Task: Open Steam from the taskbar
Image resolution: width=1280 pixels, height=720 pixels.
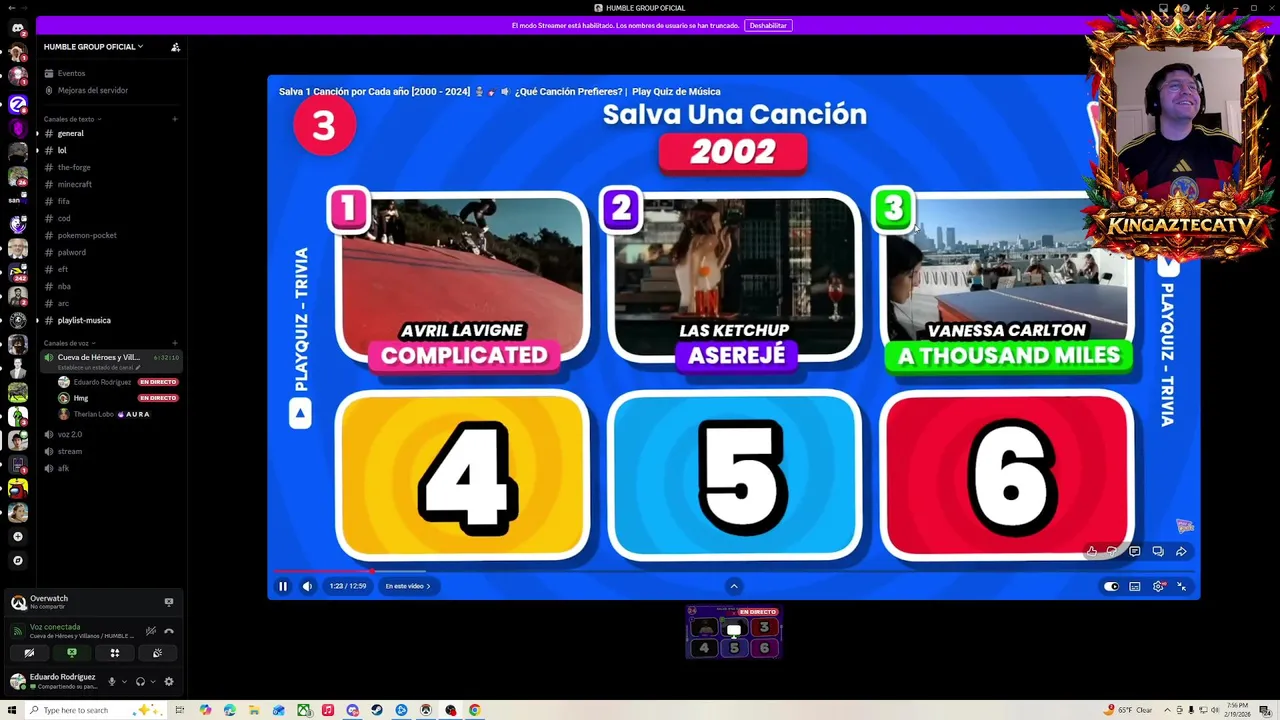Action: click(377, 710)
